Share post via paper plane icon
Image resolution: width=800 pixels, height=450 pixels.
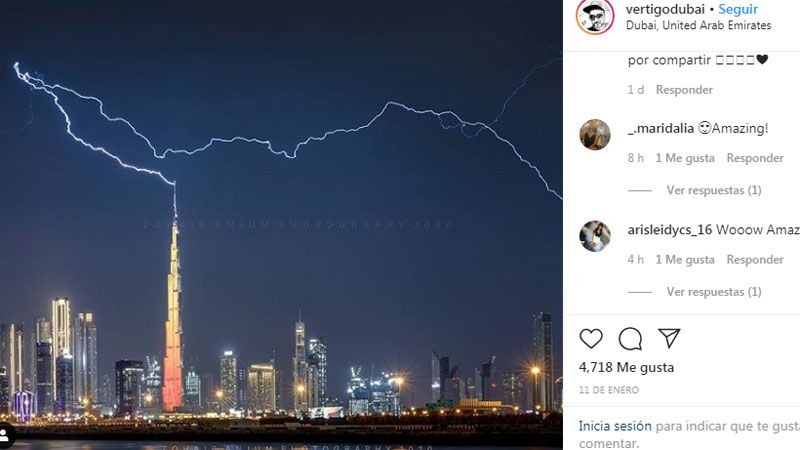click(x=669, y=338)
